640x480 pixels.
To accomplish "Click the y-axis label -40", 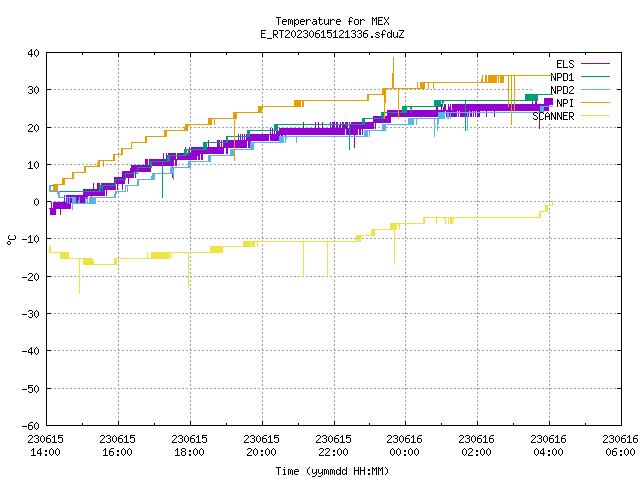I will pos(31,351).
